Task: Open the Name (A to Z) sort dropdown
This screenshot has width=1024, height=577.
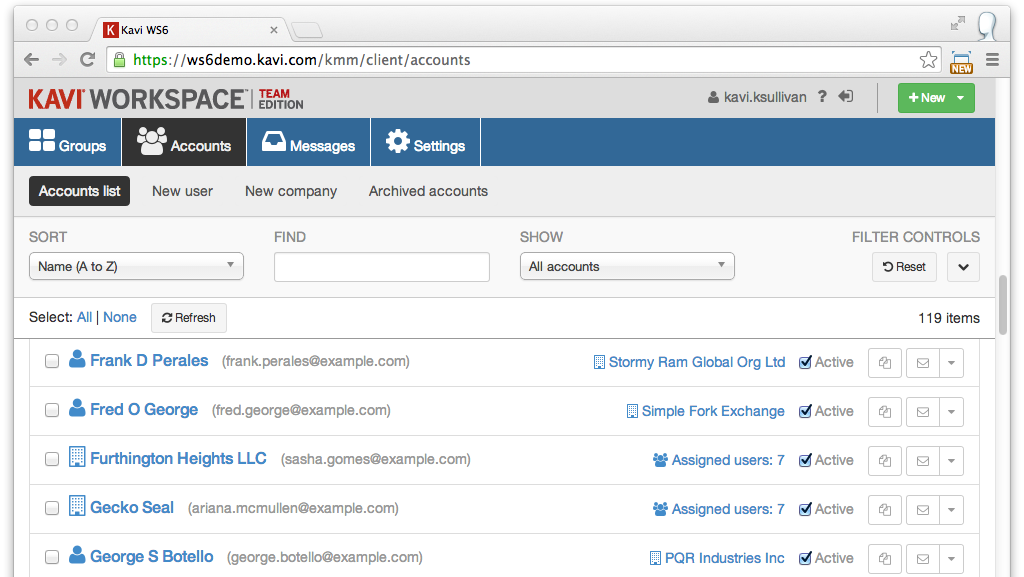Action: click(x=136, y=266)
